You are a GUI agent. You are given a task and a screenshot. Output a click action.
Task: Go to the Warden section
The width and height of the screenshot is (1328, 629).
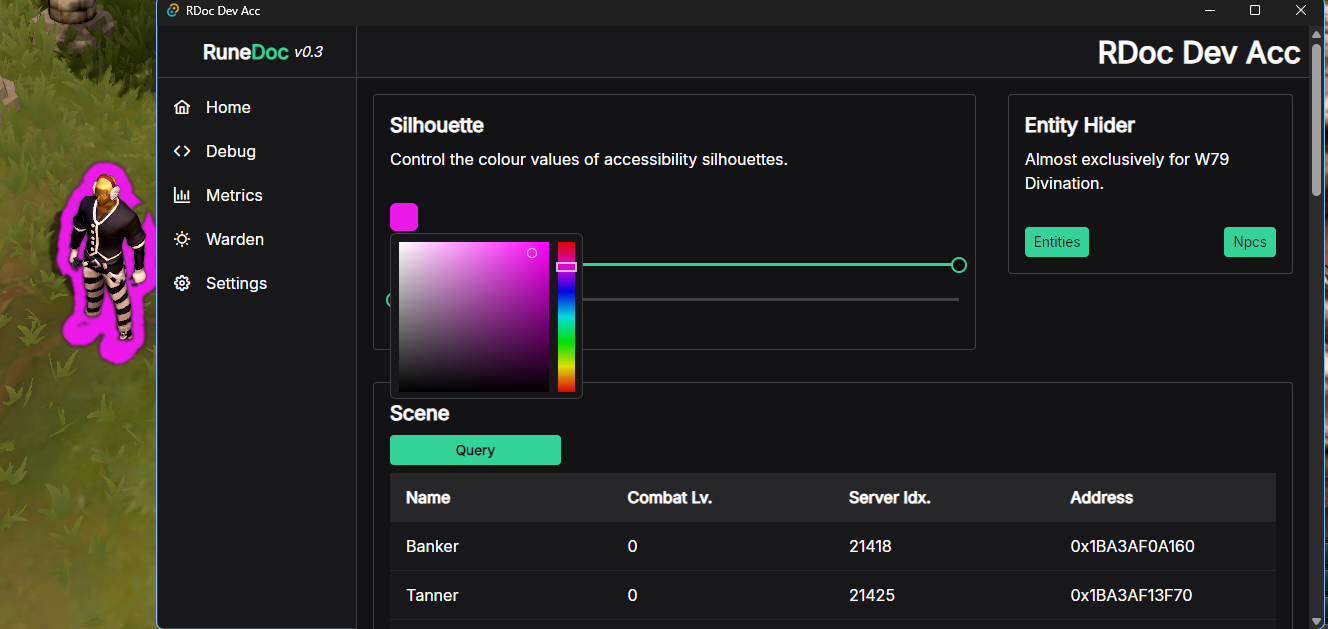point(234,239)
